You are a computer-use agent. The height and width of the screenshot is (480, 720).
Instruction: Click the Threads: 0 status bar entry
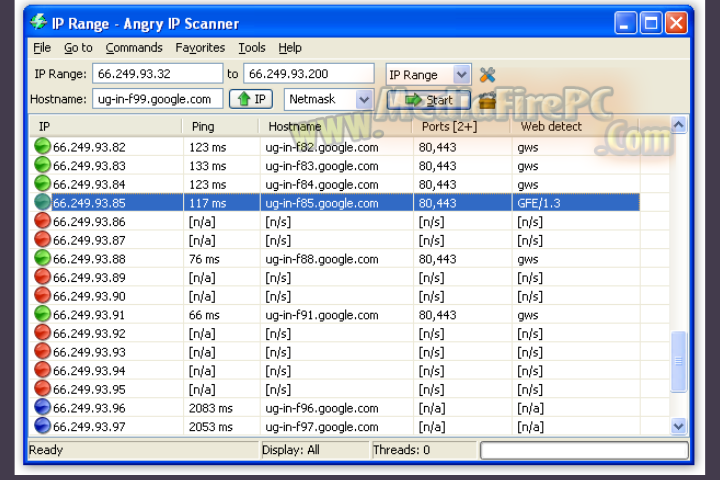[x=401, y=450]
